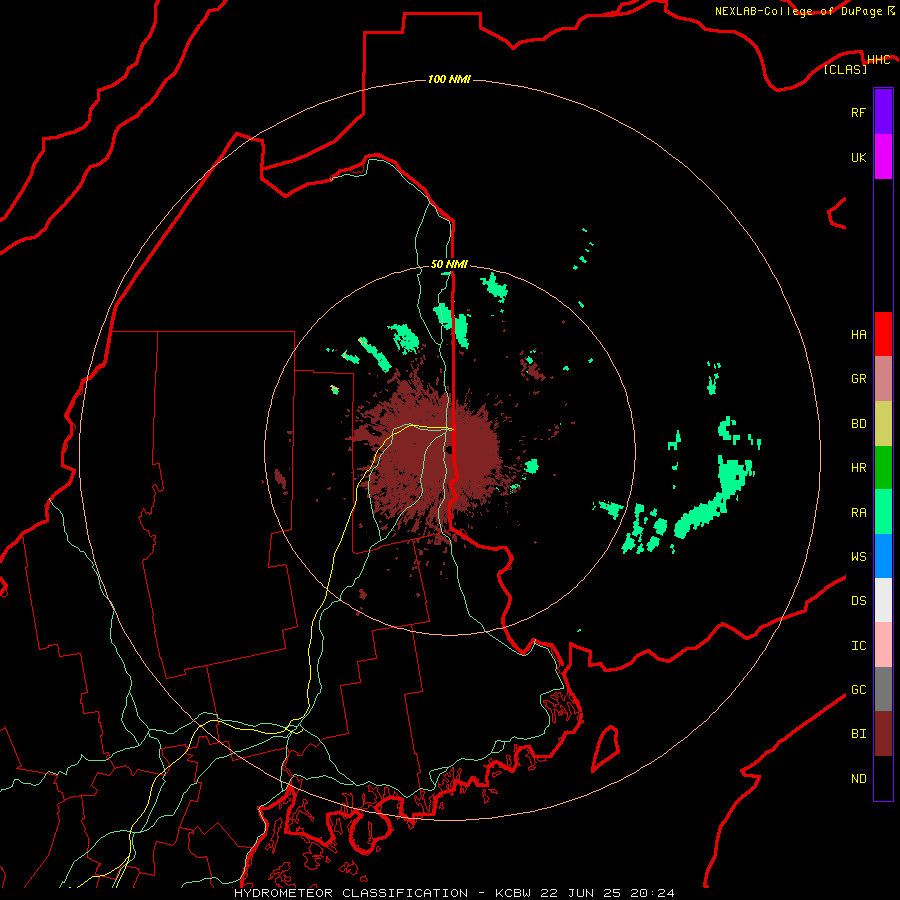The image size is (900, 900).
Task: Click the DS legend label
Action: click(858, 600)
